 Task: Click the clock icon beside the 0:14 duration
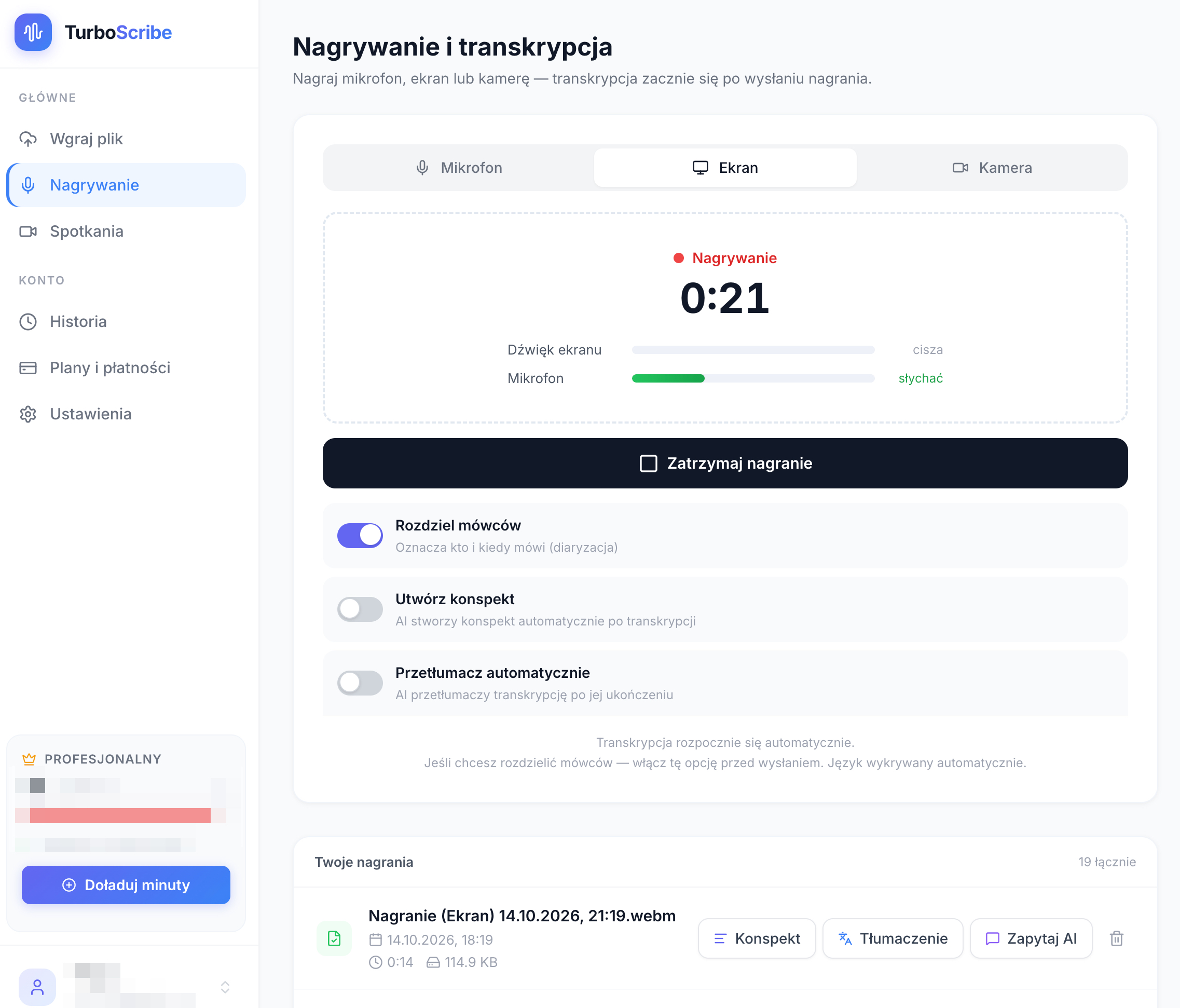[x=375, y=962]
